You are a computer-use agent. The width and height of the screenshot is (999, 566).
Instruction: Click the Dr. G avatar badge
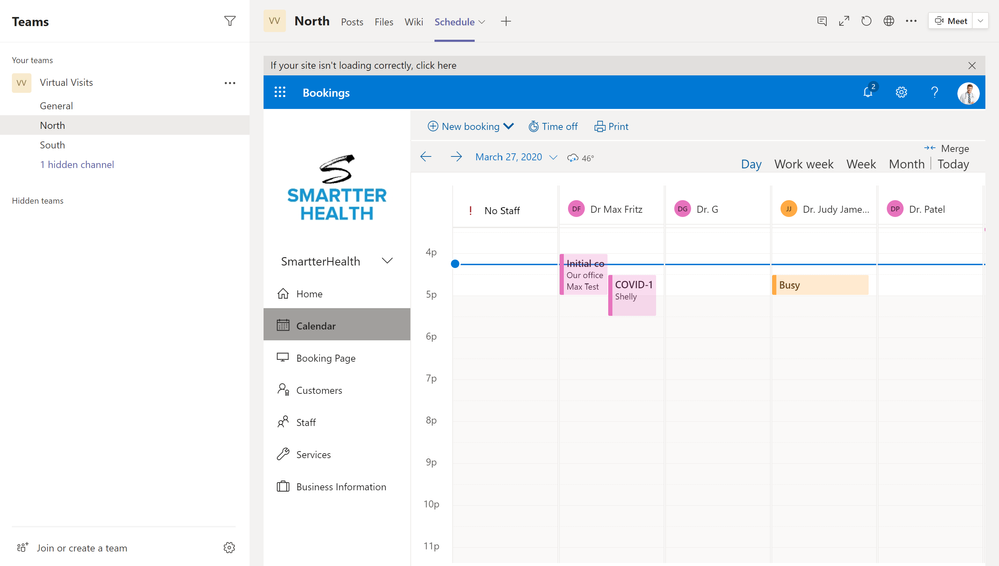click(682, 209)
